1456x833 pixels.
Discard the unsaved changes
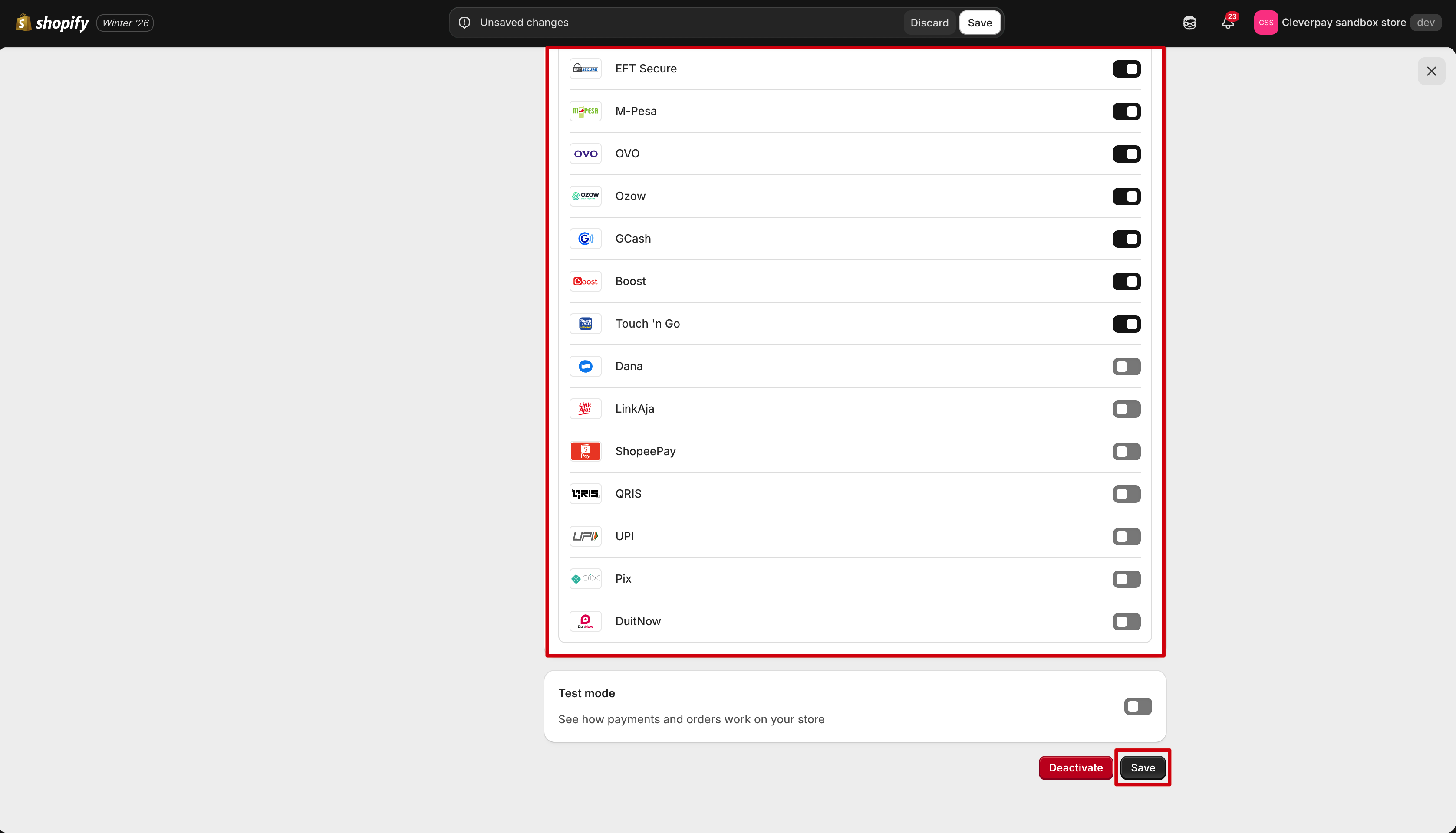929,23
